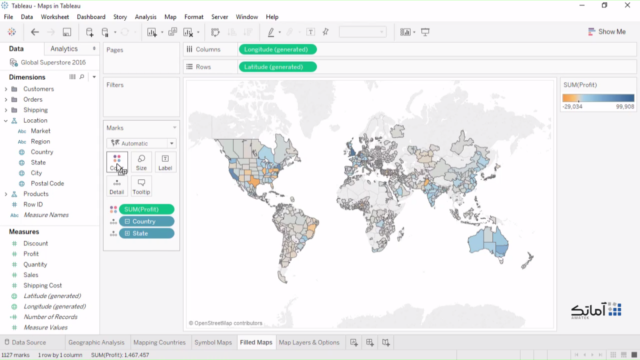Image resolution: width=640 pixels, height=360 pixels.
Task: Select the Discount measure
Action: pyautogui.click(x=36, y=244)
